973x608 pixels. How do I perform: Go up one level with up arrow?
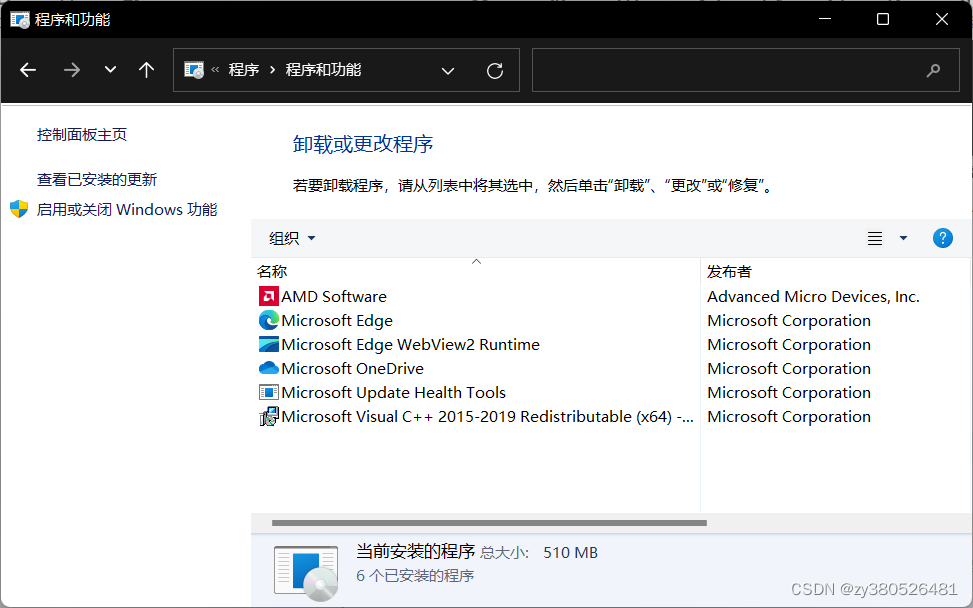pos(146,69)
